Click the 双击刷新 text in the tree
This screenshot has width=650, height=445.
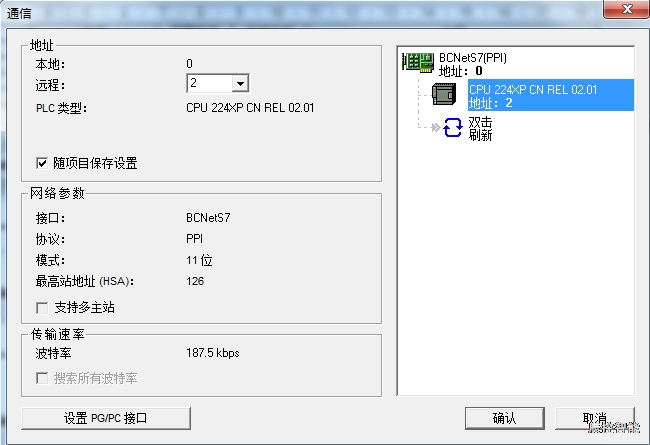(x=480, y=129)
